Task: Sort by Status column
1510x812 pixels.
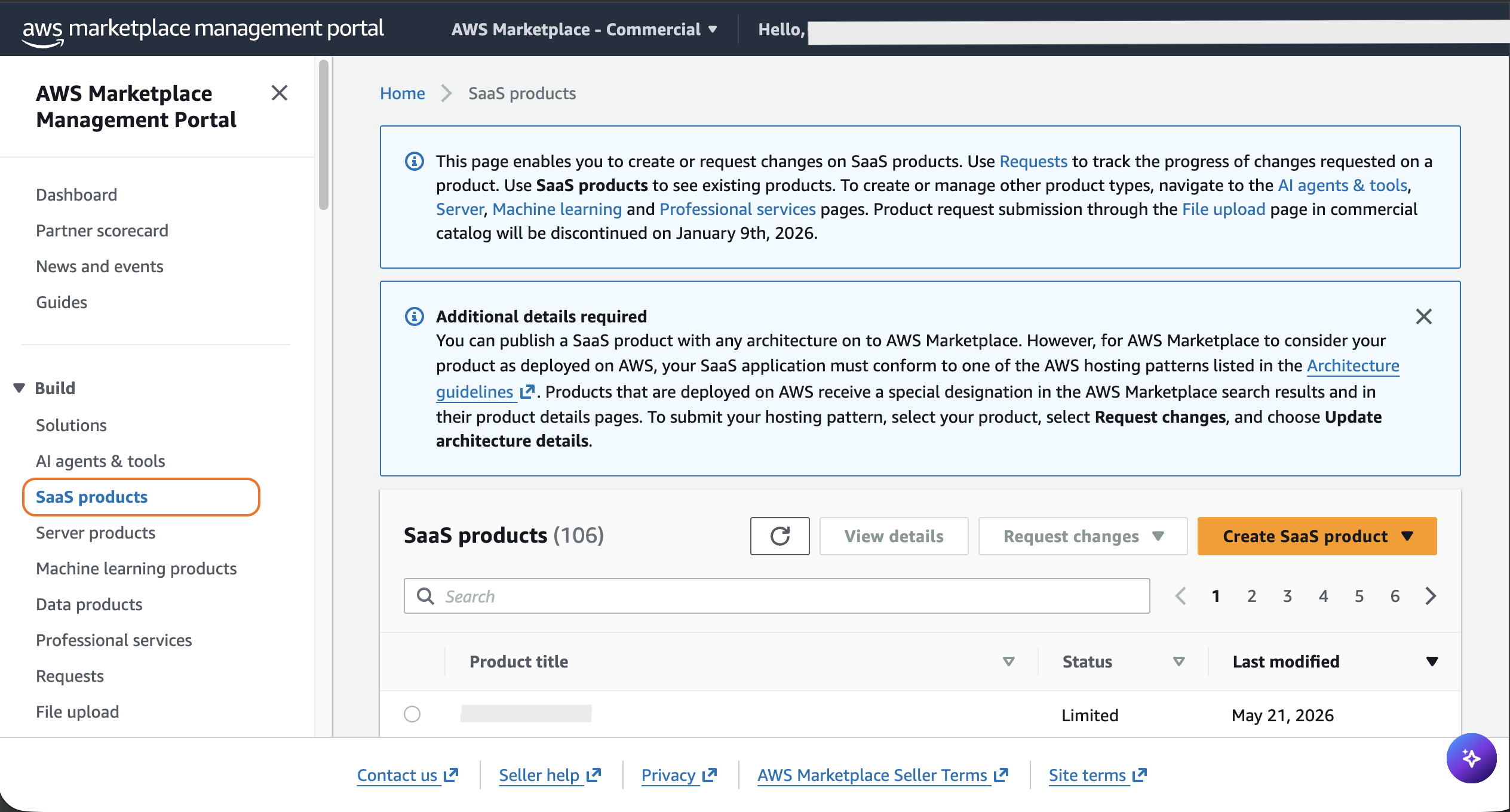Action: pyautogui.click(x=1179, y=662)
